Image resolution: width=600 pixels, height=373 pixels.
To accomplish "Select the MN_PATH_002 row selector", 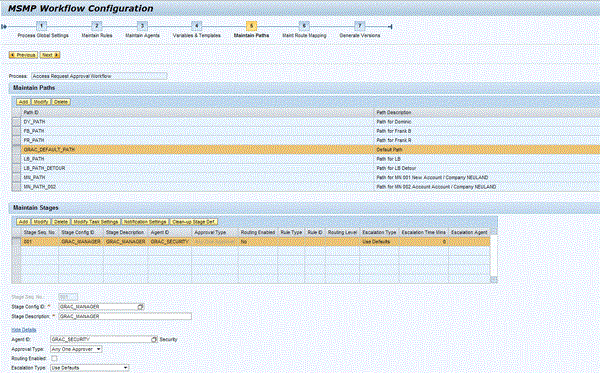I will (x=16, y=187).
